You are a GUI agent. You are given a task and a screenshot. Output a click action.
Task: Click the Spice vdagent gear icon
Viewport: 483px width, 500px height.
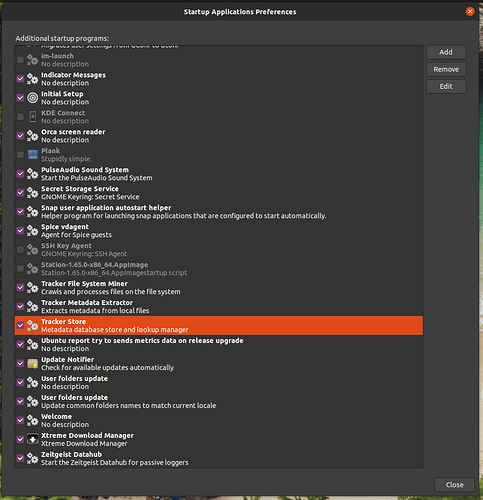click(32, 231)
